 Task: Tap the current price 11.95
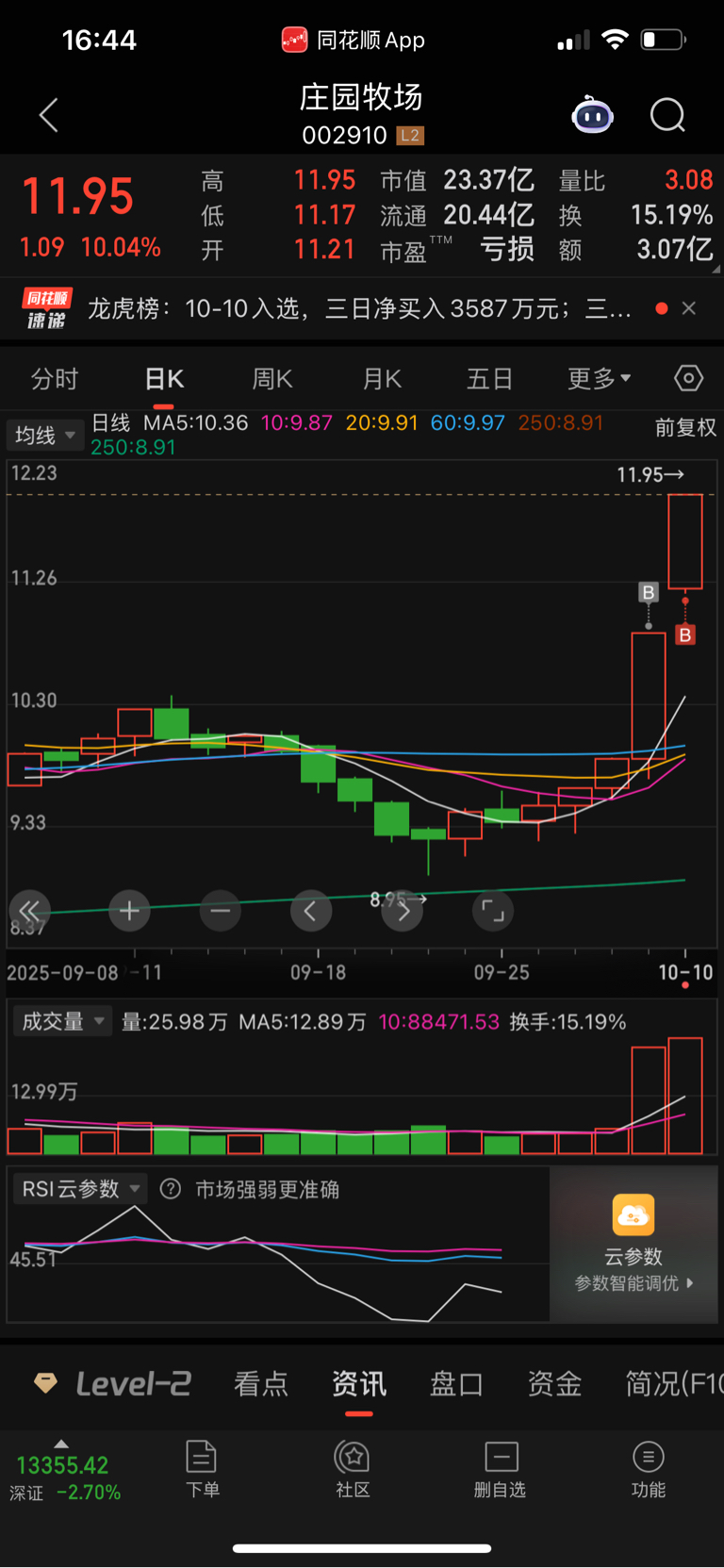[x=78, y=196]
